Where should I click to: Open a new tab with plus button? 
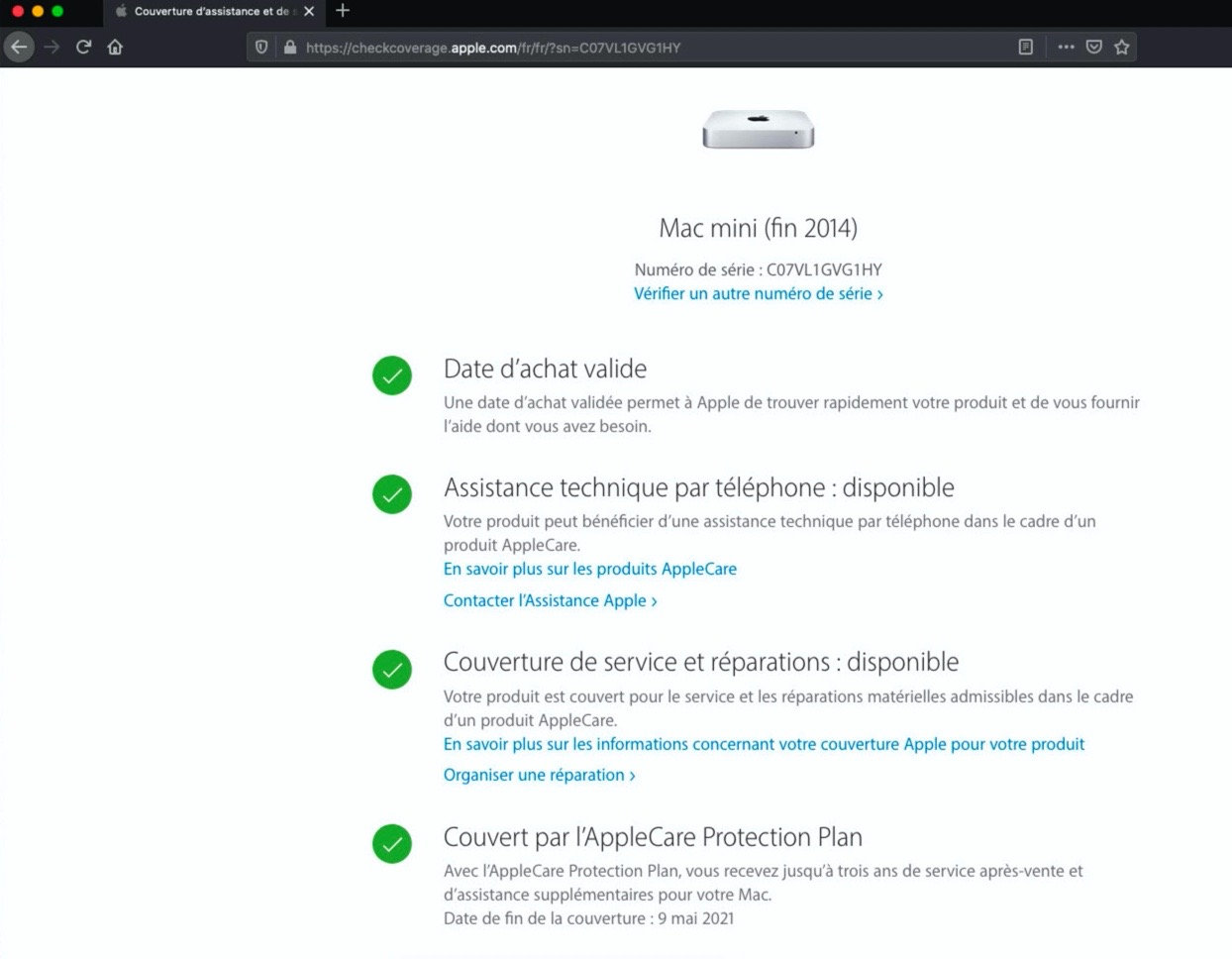[x=343, y=11]
